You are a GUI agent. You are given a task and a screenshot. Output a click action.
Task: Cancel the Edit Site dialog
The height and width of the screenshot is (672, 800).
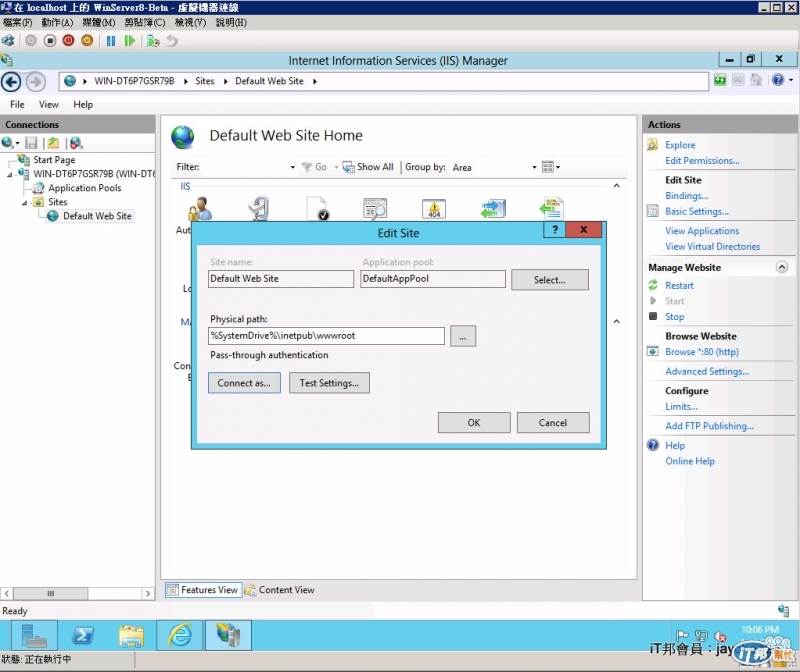coord(553,422)
